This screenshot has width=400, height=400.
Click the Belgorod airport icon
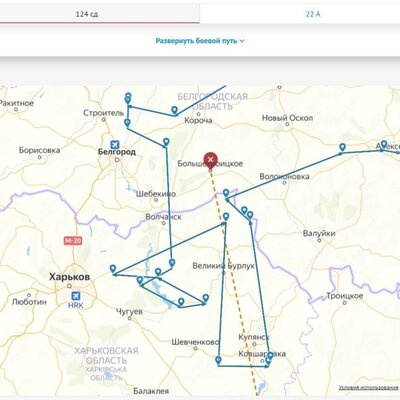[115, 145]
